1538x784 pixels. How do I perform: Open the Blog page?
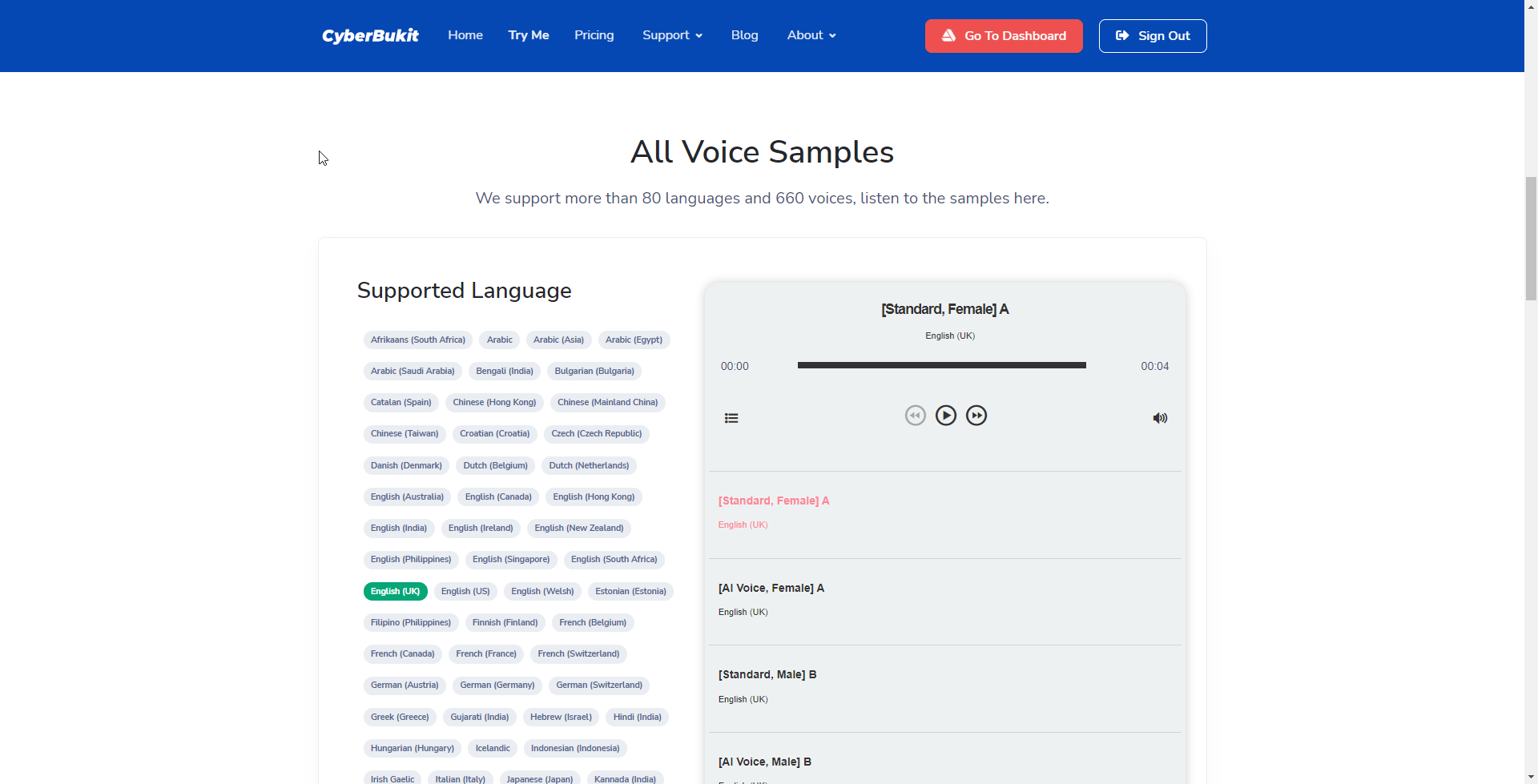[x=745, y=35]
